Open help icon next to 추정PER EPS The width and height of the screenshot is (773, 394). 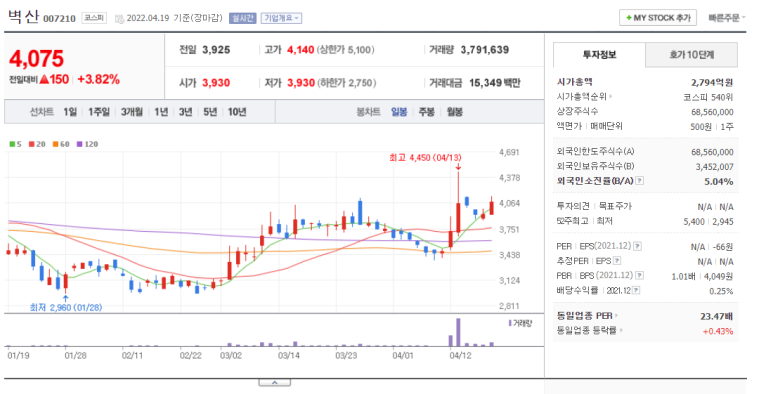point(617,261)
